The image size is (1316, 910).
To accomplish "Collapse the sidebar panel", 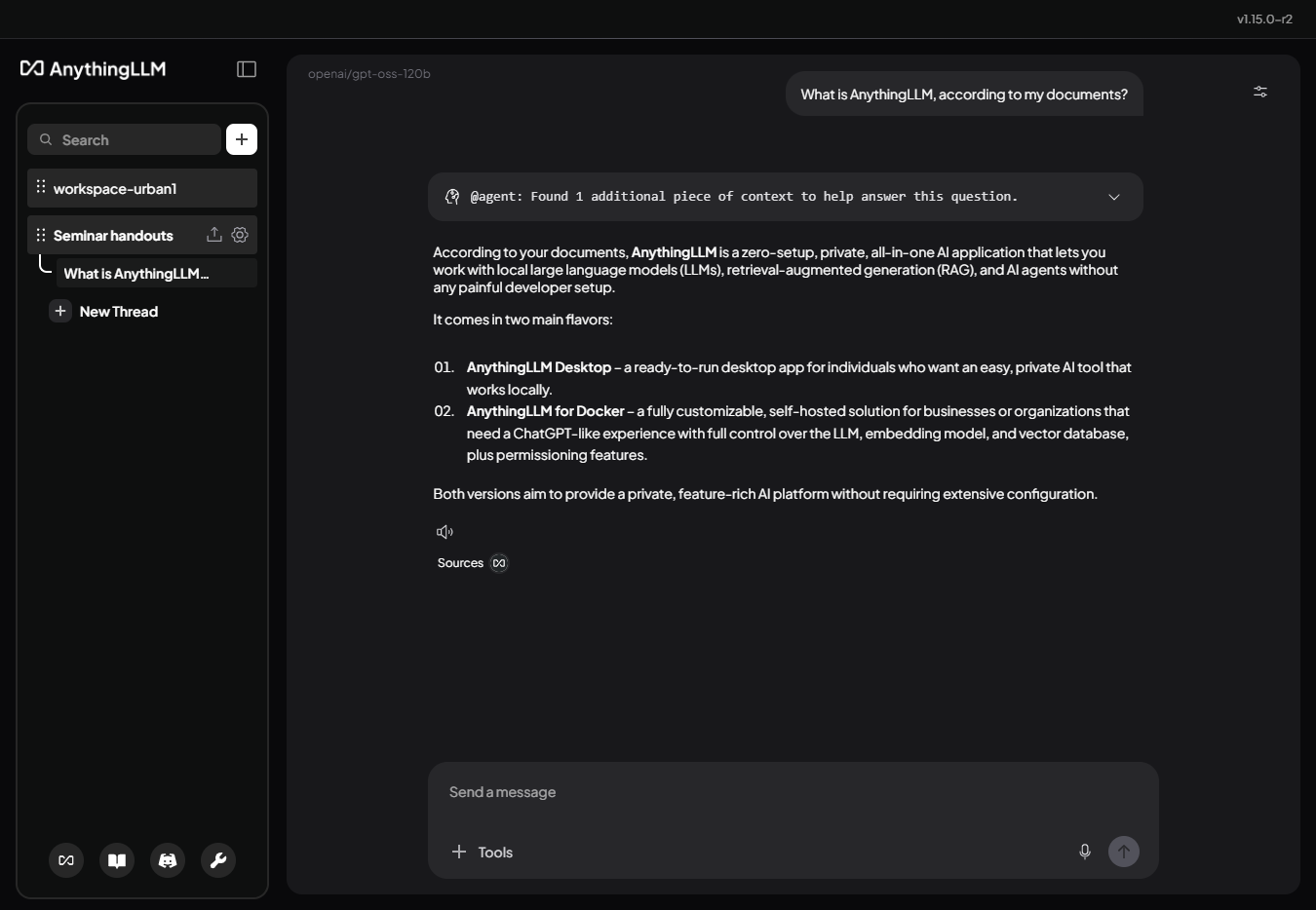I will point(247,69).
